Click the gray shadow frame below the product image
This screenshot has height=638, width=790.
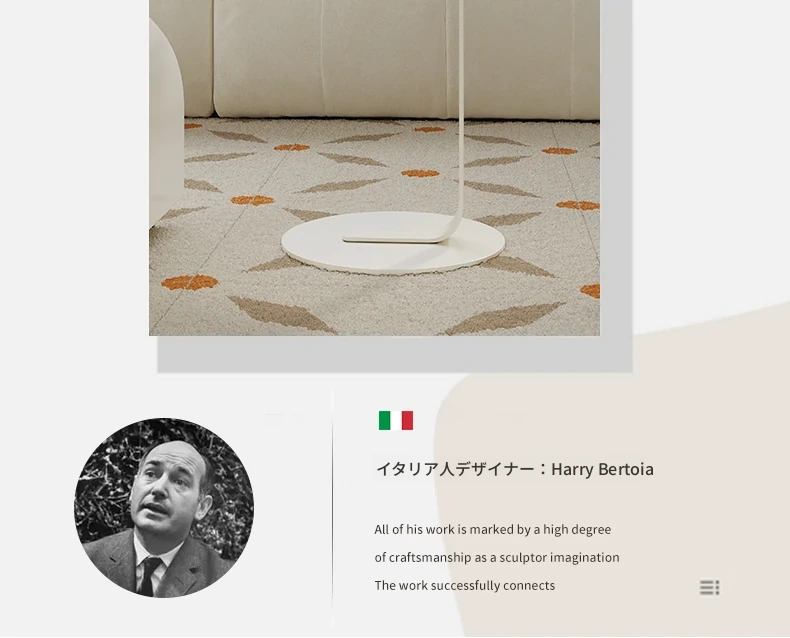click(x=395, y=354)
